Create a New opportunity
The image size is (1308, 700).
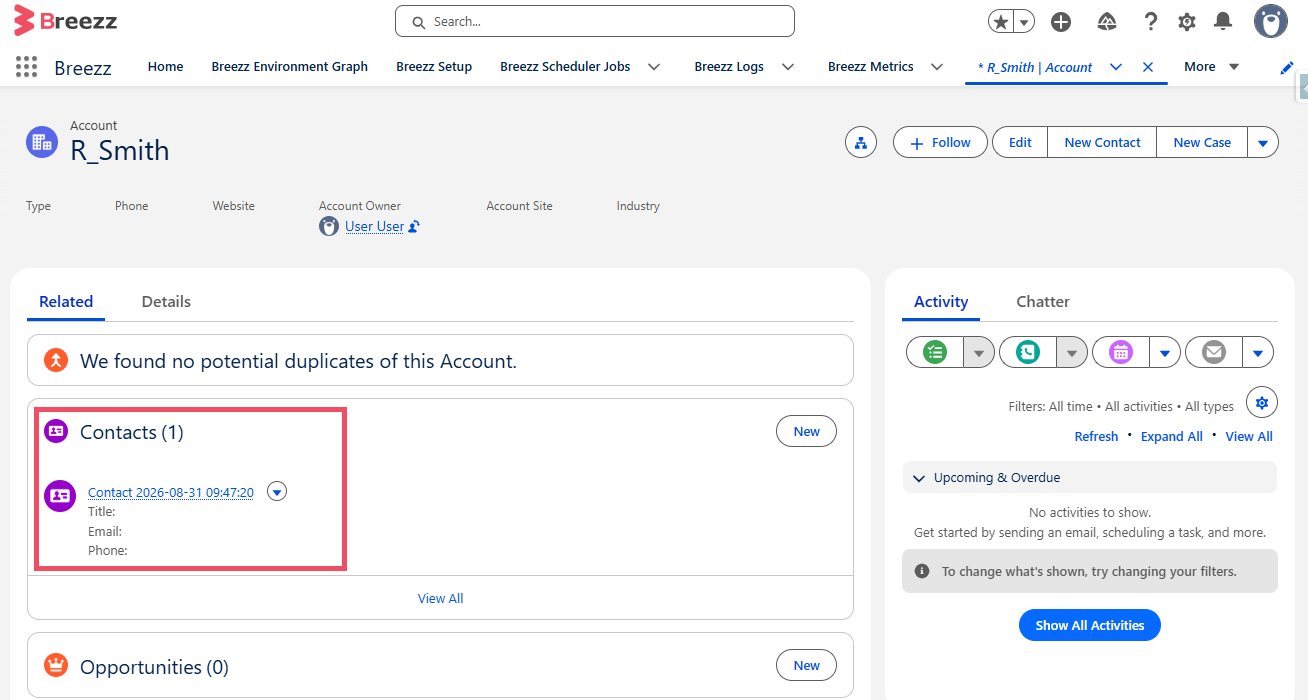[x=806, y=665]
